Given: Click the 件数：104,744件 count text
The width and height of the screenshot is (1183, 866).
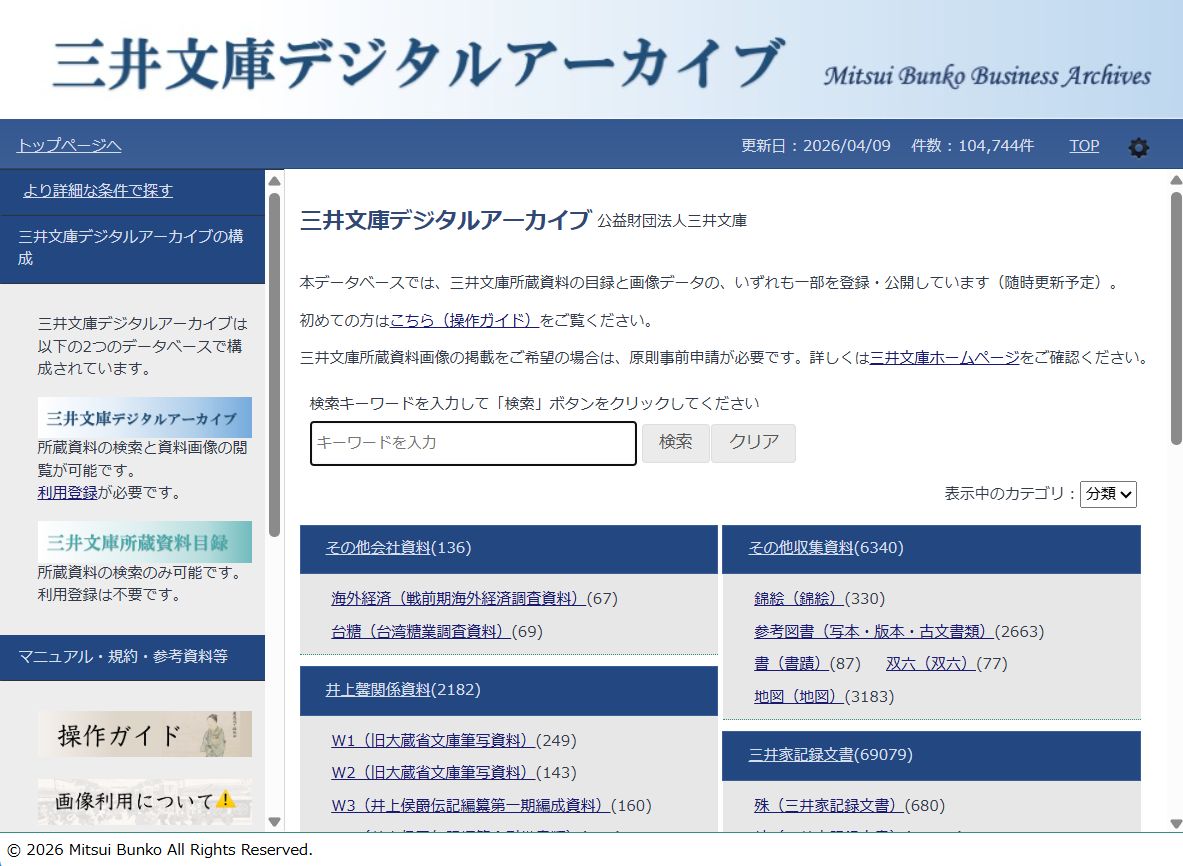Looking at the screenshot, I should [973, 146].
